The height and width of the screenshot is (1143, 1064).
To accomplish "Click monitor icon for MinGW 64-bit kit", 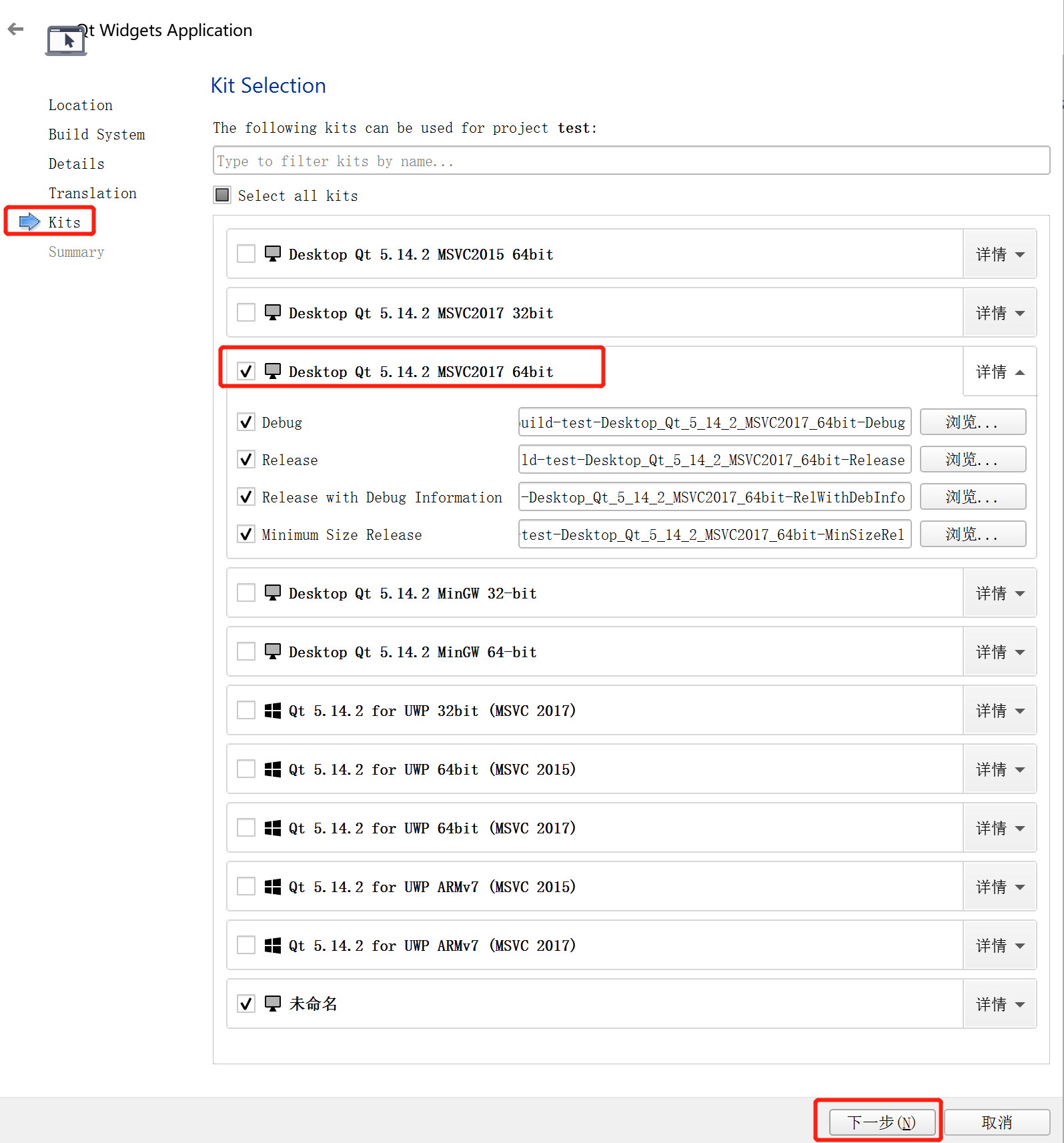I will point(273,651).
